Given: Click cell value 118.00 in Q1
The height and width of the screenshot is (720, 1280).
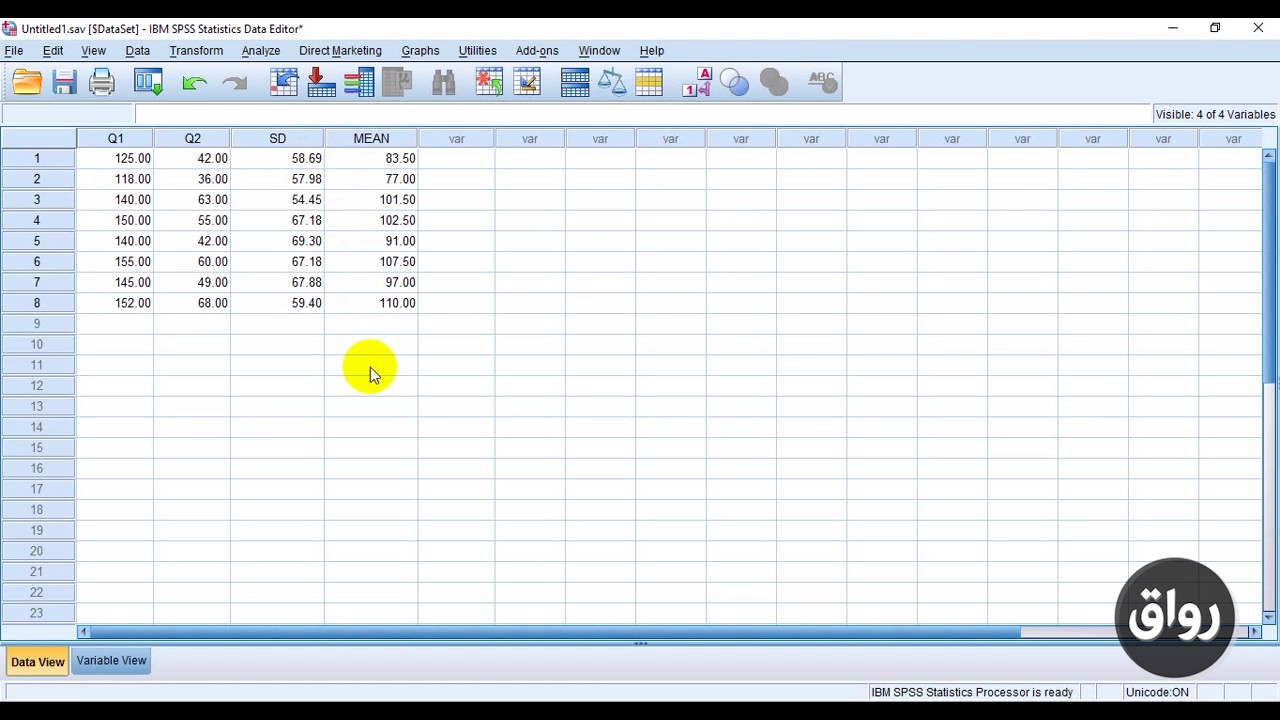Looking at the screenshot, I should tap(115, 179).
